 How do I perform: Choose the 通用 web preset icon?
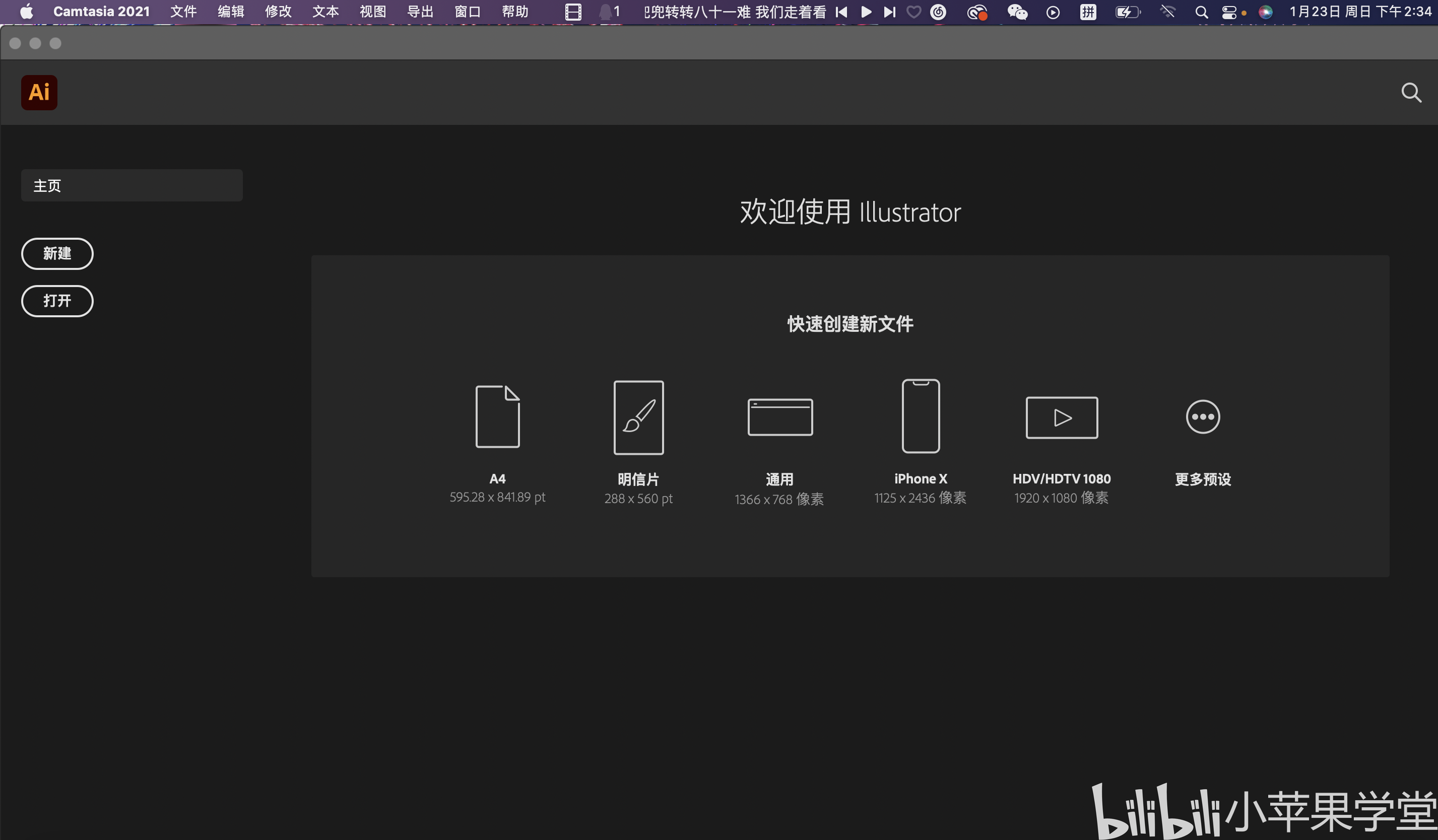[x=780, y=417]
